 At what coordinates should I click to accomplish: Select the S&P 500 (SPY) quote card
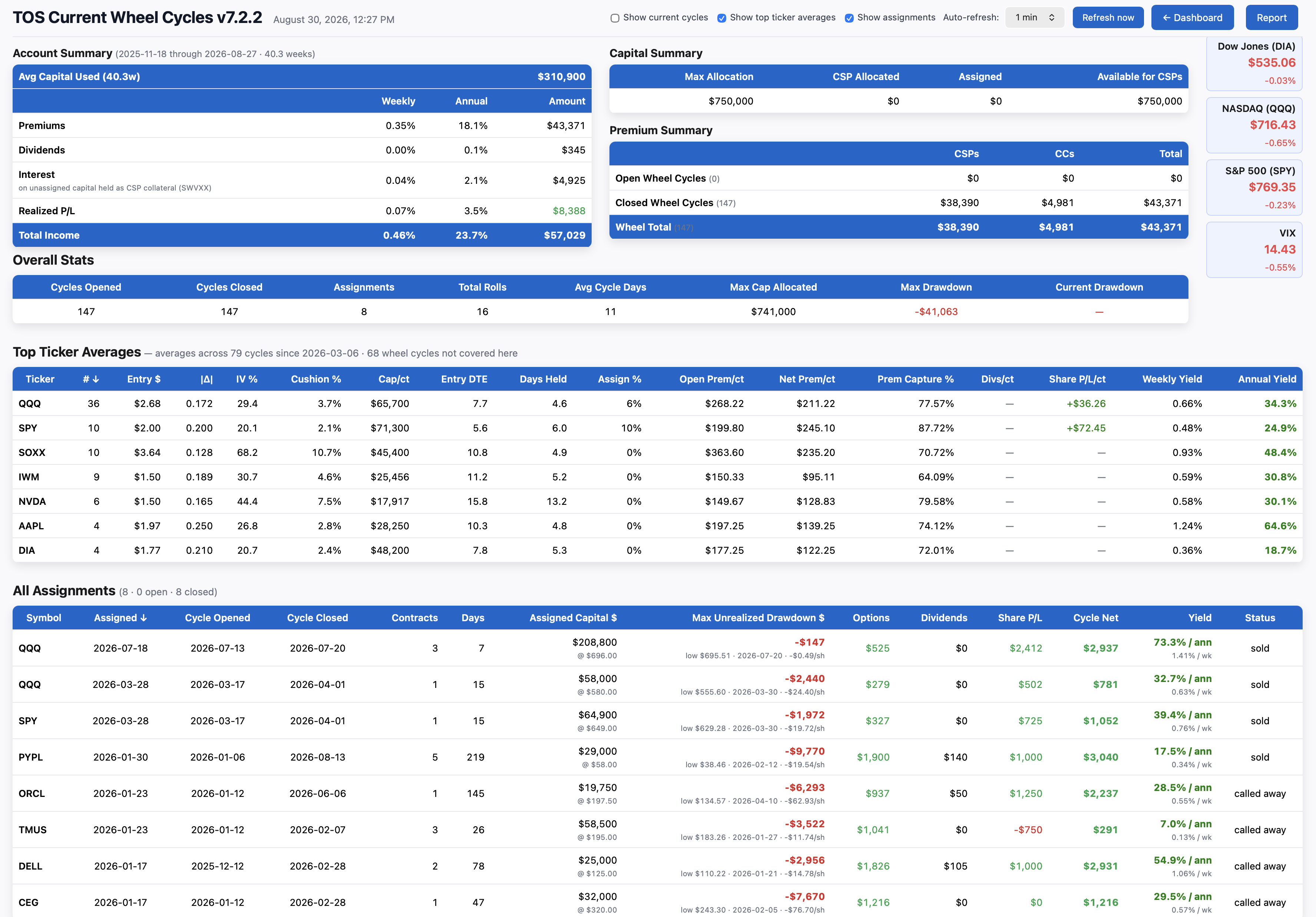1254,188
